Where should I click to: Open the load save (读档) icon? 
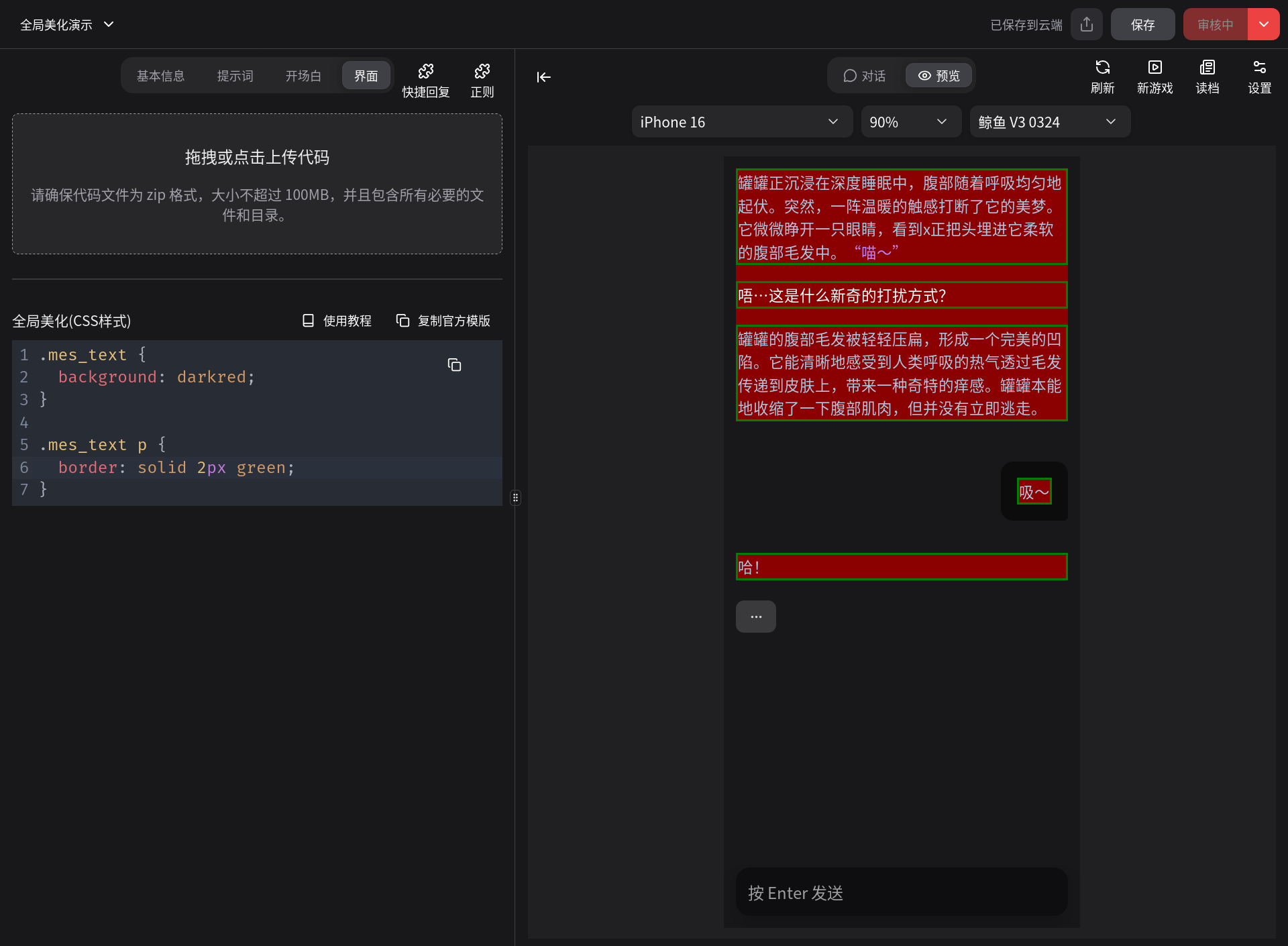pos(1207,76)
